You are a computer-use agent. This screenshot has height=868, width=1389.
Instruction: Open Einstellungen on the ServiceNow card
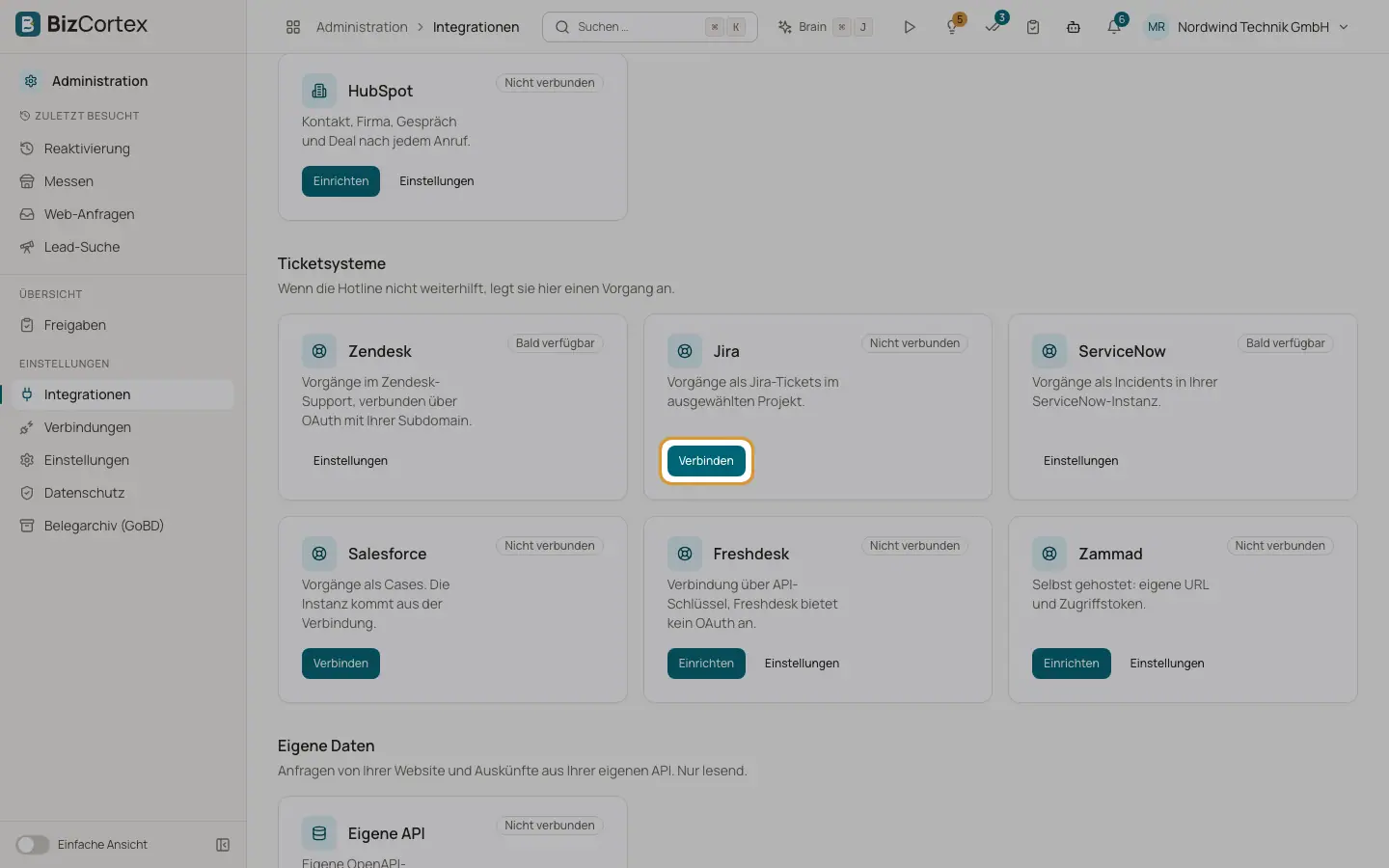(1080, 461)
